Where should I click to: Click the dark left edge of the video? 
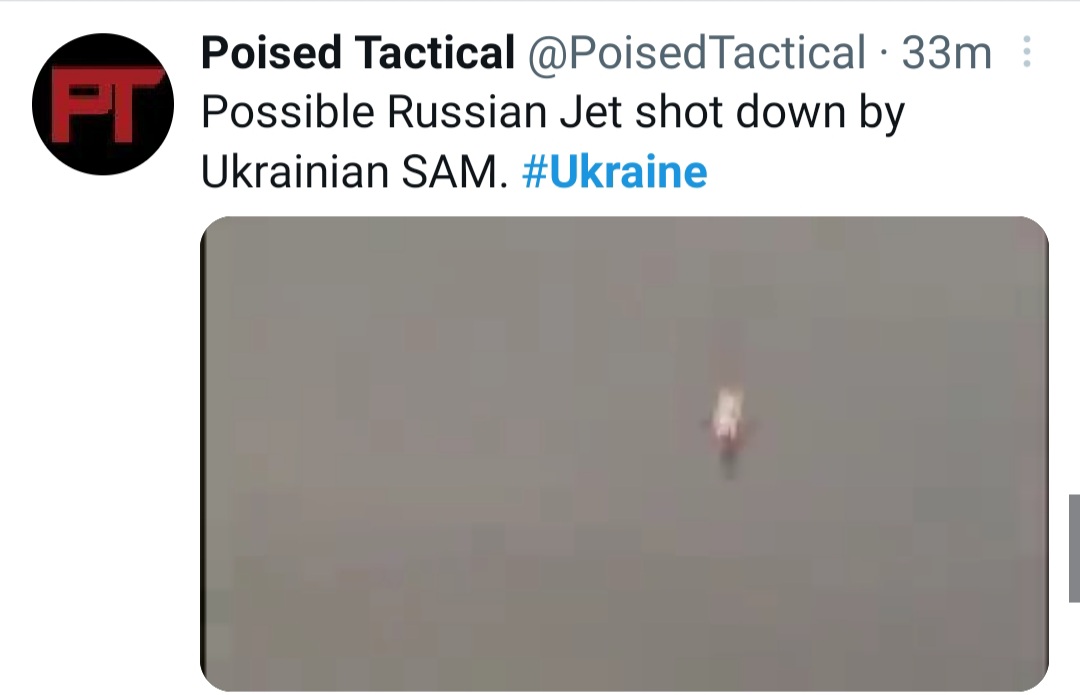click(203, 454)
